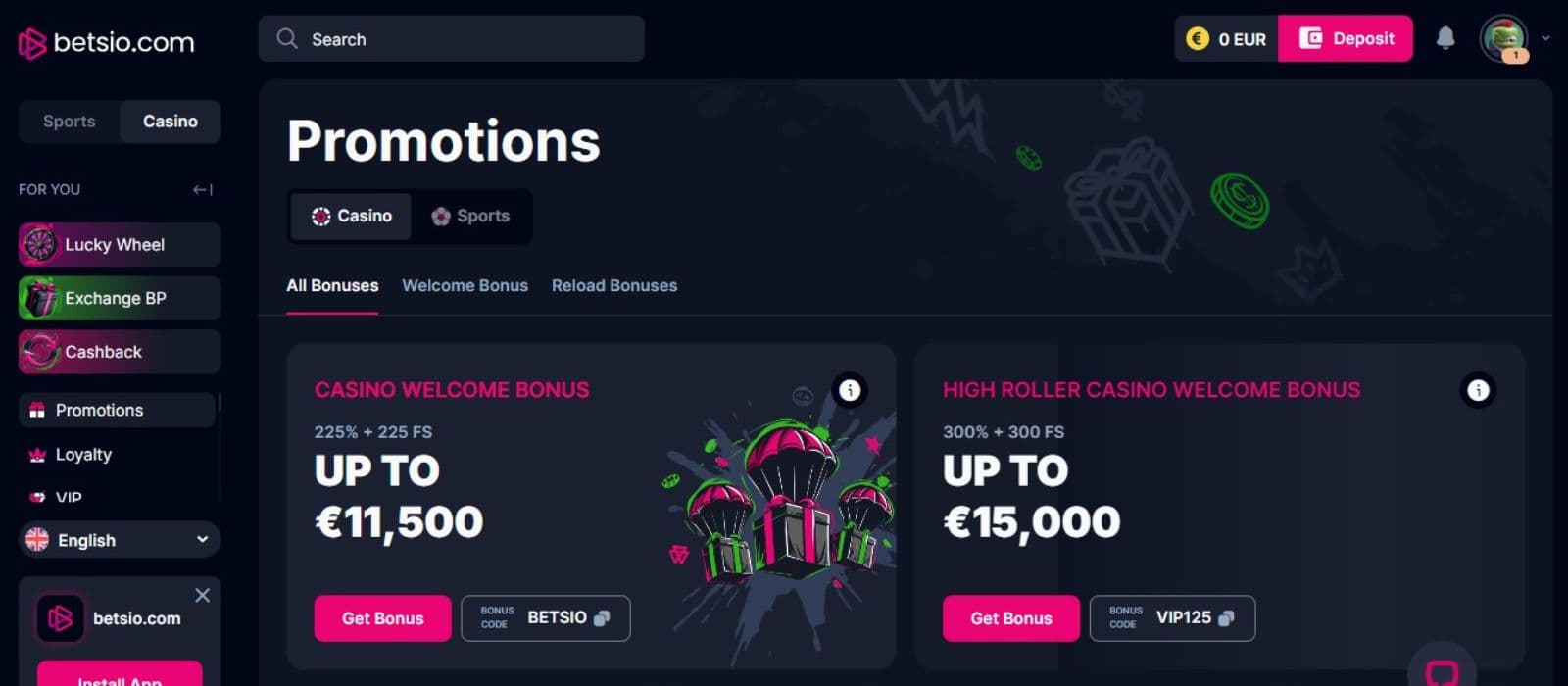Click the betsio.com logo icon
Screen dimensions: 1568x686
tap(32, 43)
